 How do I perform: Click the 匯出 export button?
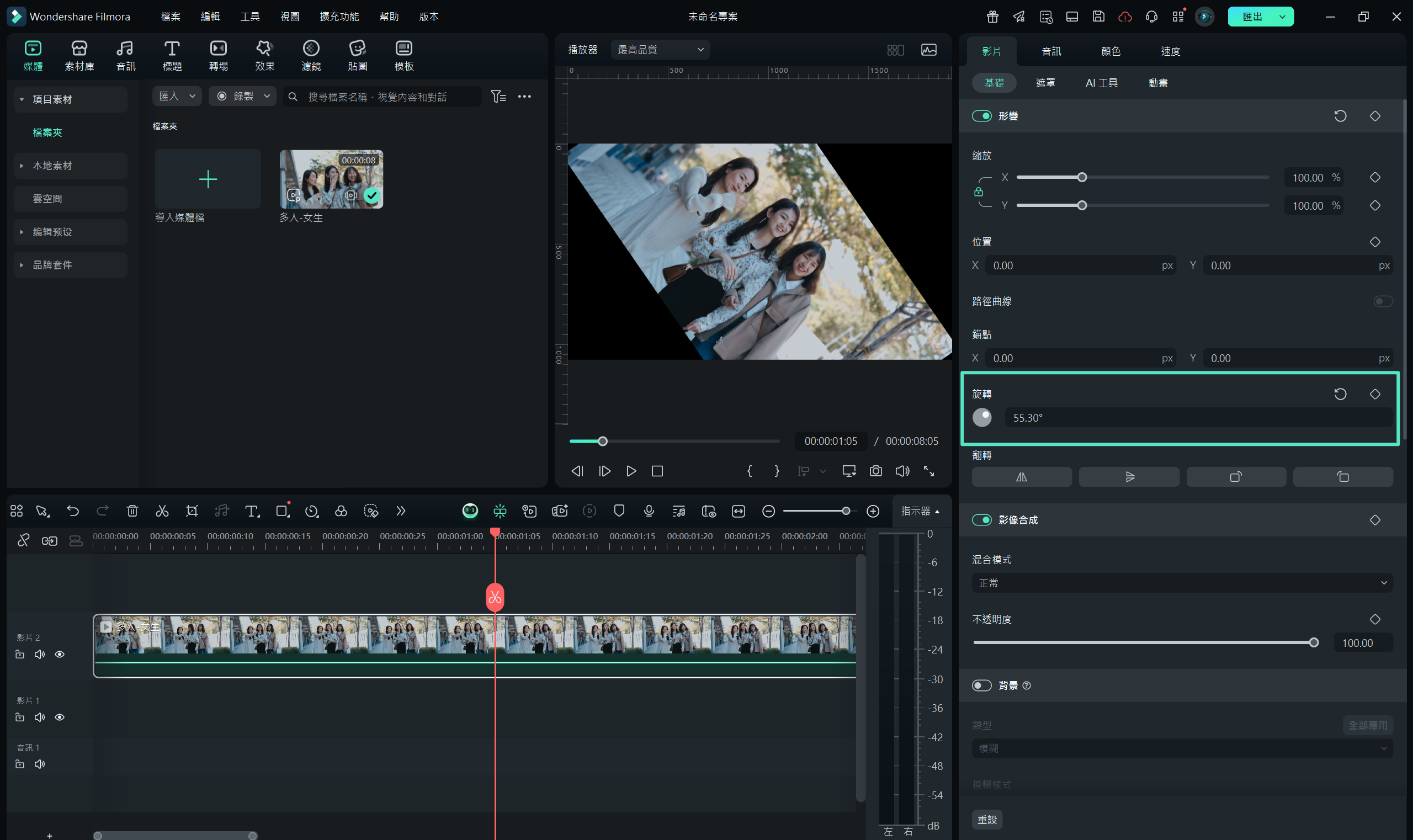point(1252,17)
